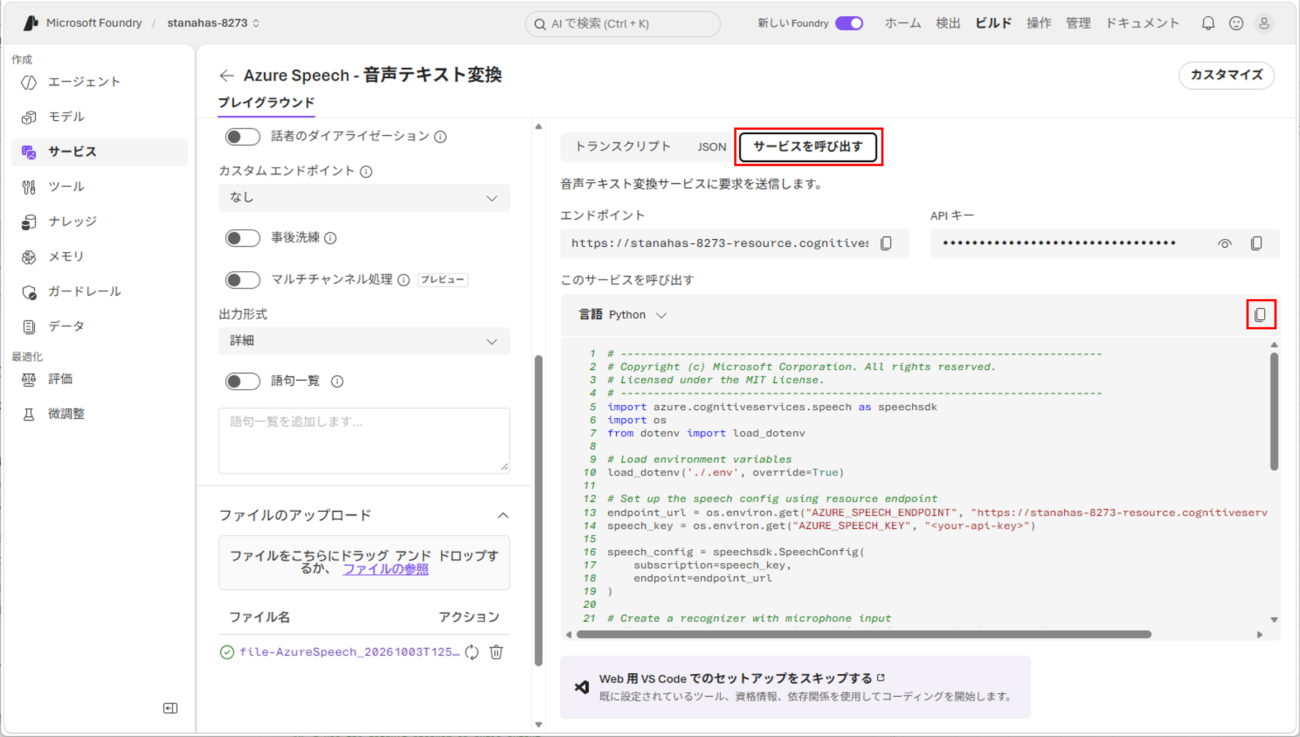Collapse the ファイルのアップロード section
This screenshot has width=1300, height=737.
503,516
